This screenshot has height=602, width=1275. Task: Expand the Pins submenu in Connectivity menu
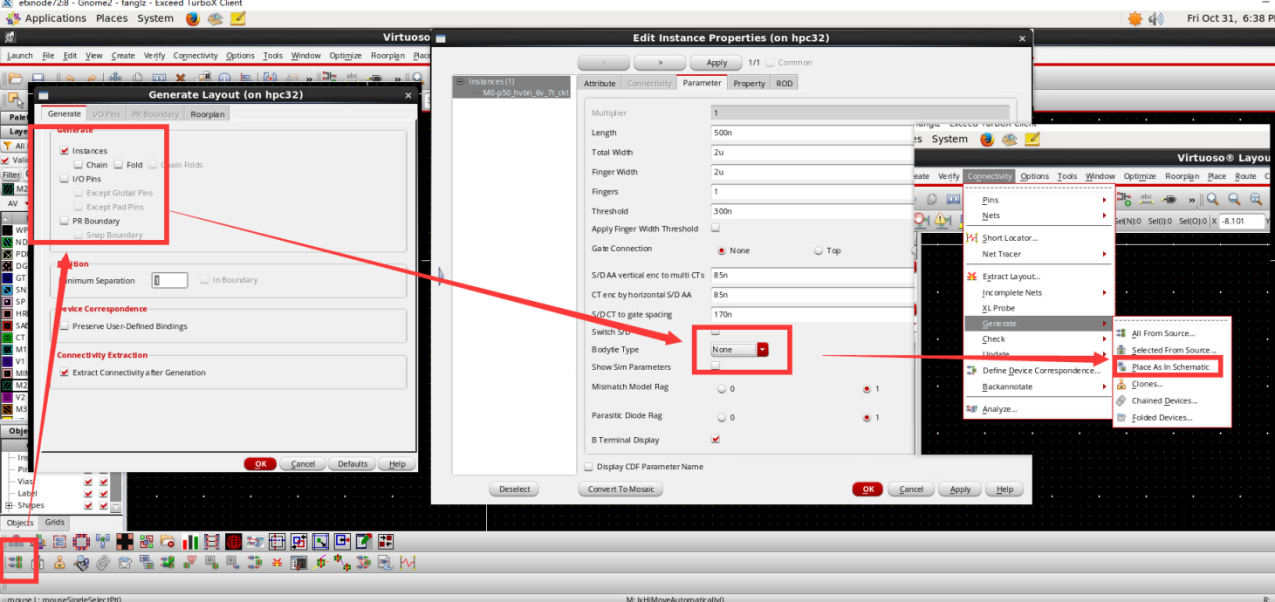[1038, 200]
